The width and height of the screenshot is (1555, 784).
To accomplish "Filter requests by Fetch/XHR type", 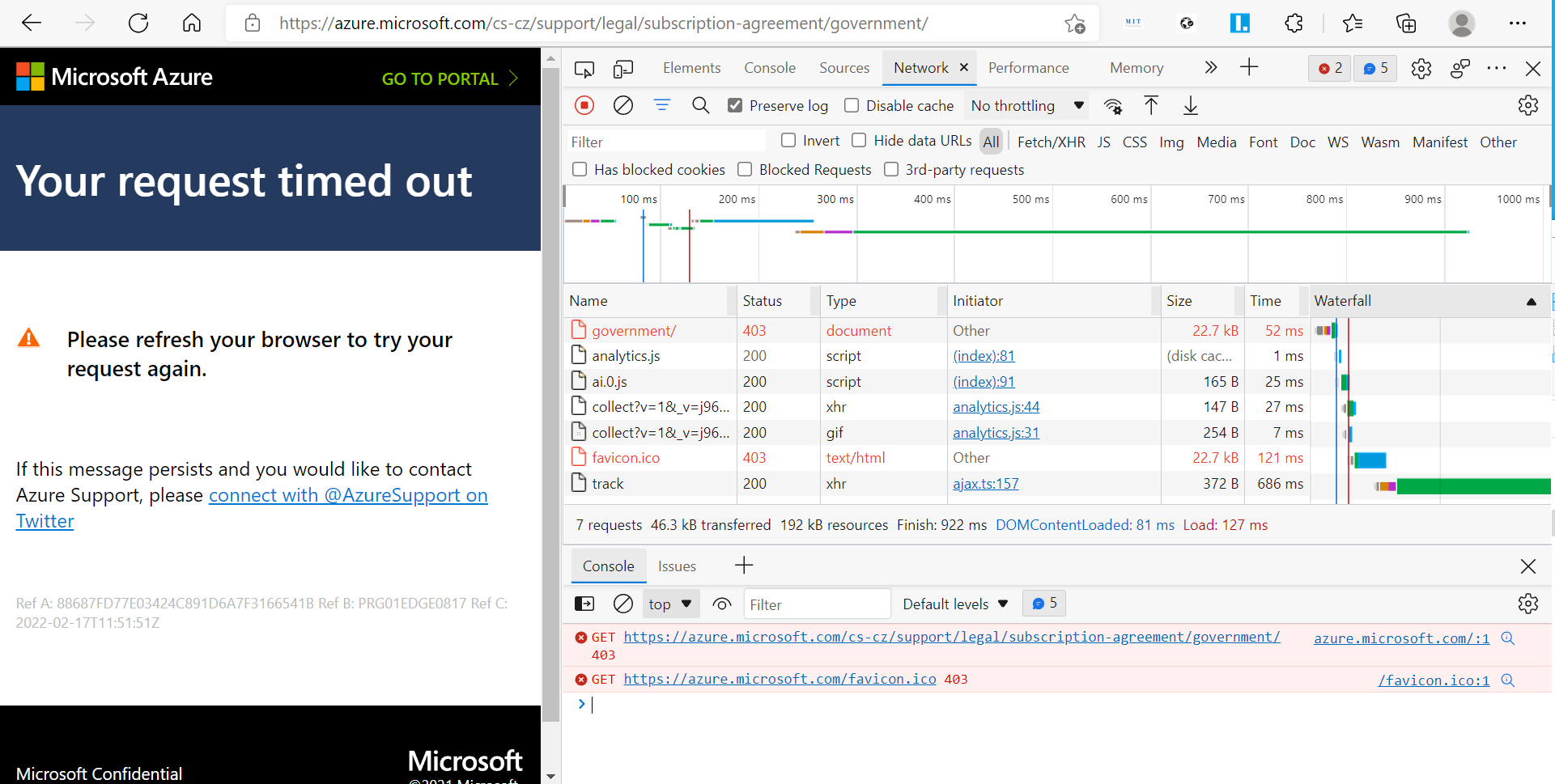I will point(1051,142).
